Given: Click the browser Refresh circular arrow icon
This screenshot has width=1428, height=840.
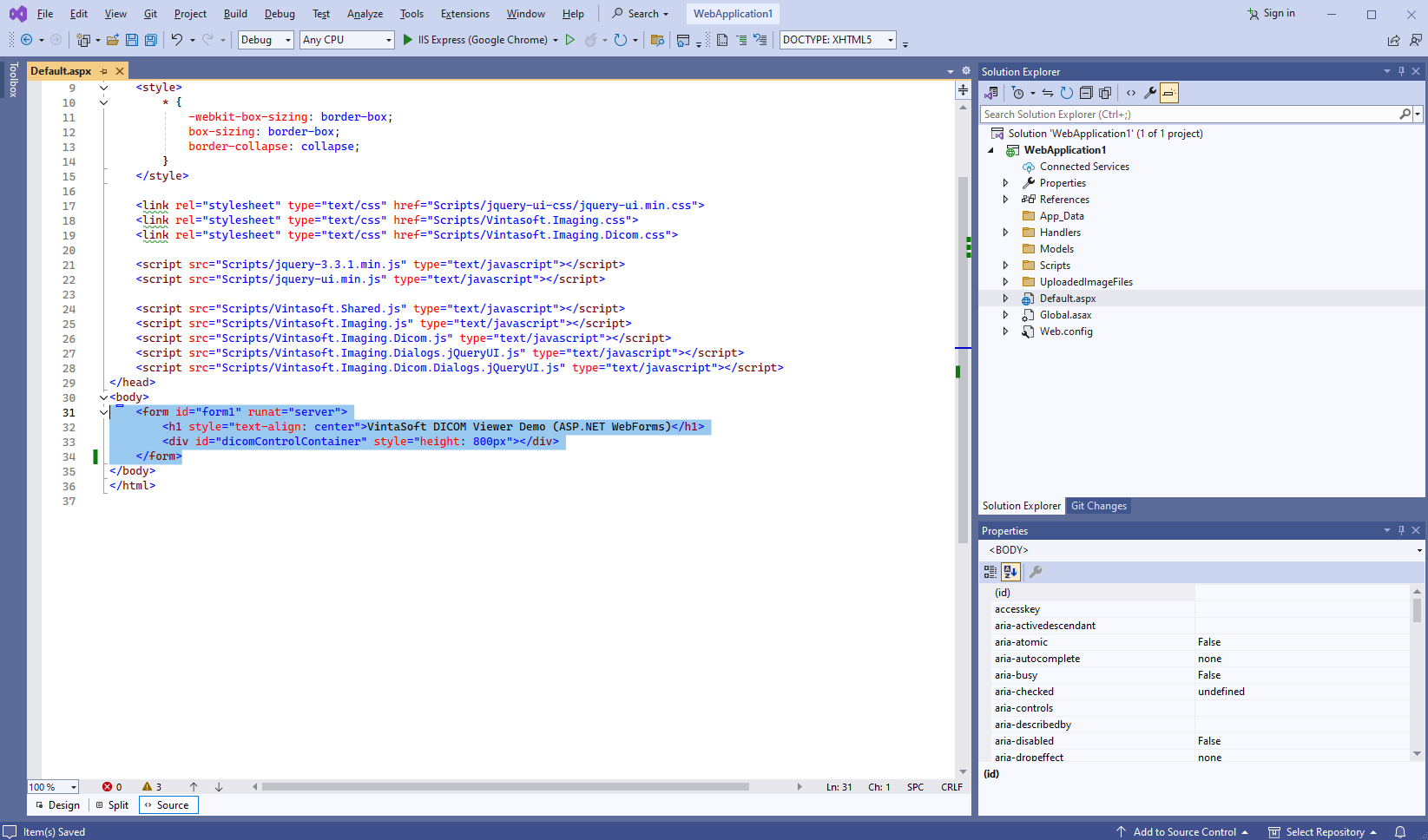Looking at the screenshot, I should click(620, 40).
